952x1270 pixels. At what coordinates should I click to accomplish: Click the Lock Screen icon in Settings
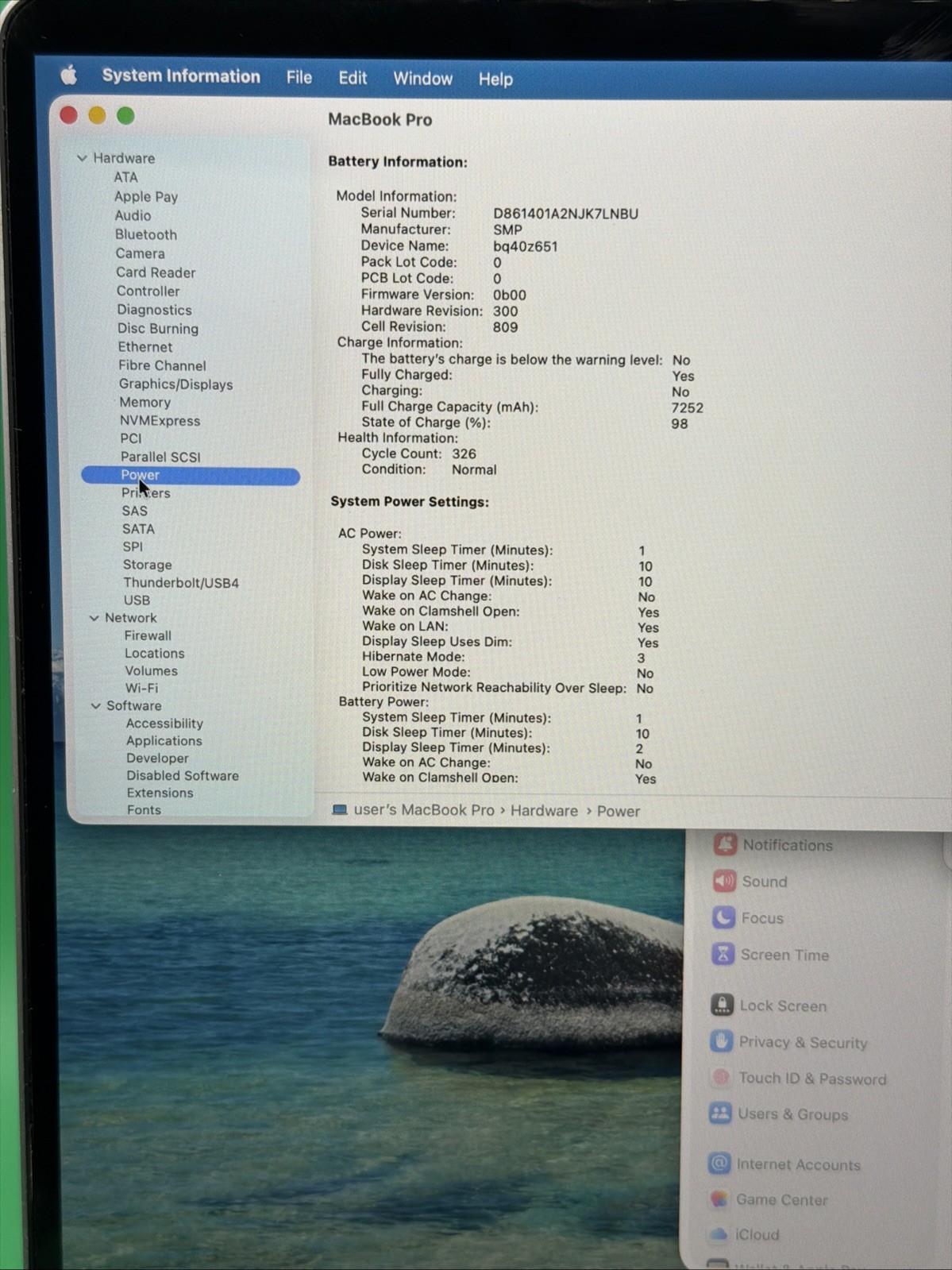(x=722, y=1005)
